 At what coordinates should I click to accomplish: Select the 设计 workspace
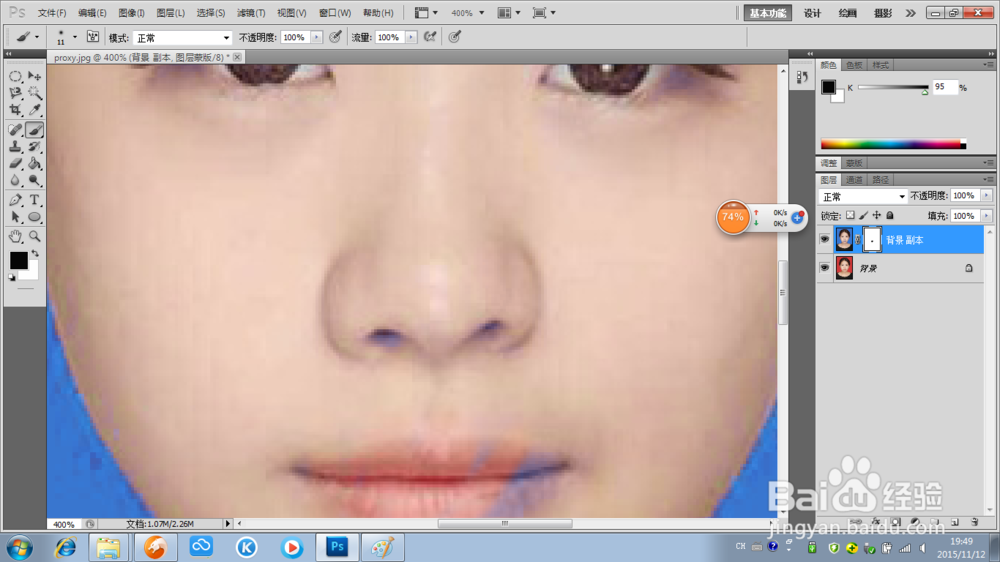[812, 13]
